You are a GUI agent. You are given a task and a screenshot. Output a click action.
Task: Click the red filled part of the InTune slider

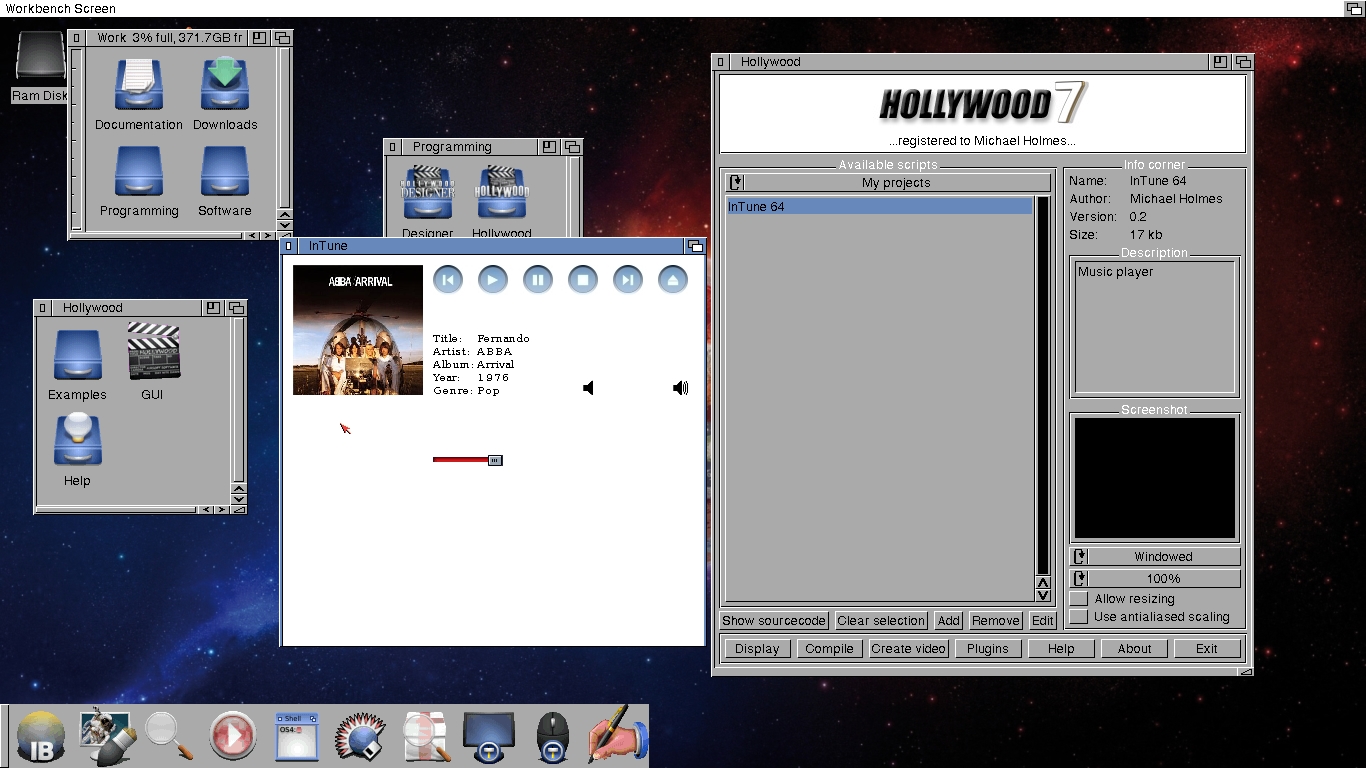point(460,460)
